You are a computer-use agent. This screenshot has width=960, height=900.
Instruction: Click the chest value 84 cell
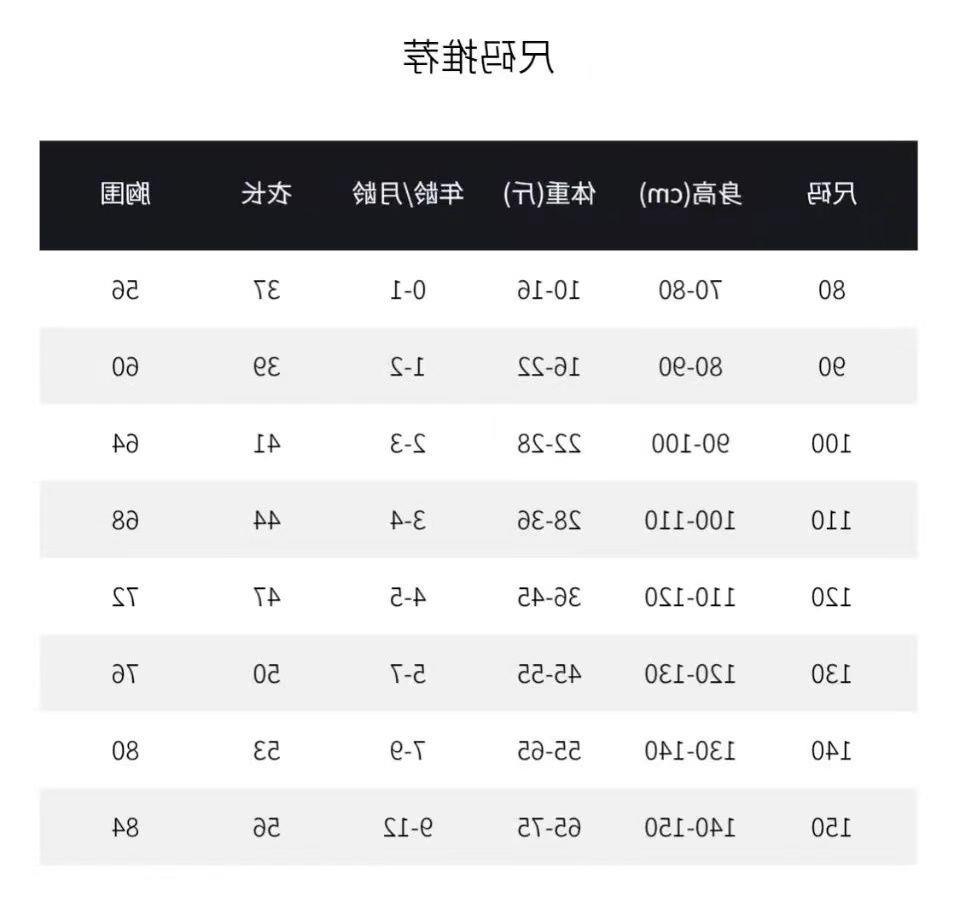[x=125, y=827]
